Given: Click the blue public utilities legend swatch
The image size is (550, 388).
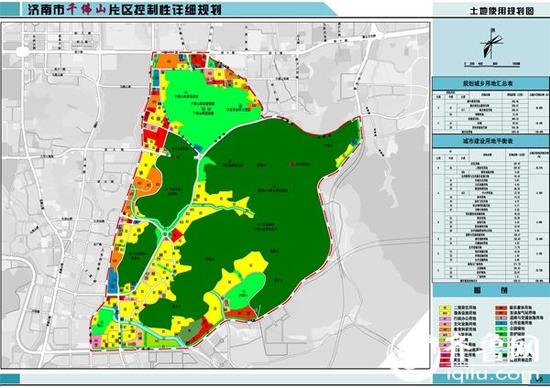Looking at the screenshot, I should point(501,323).
